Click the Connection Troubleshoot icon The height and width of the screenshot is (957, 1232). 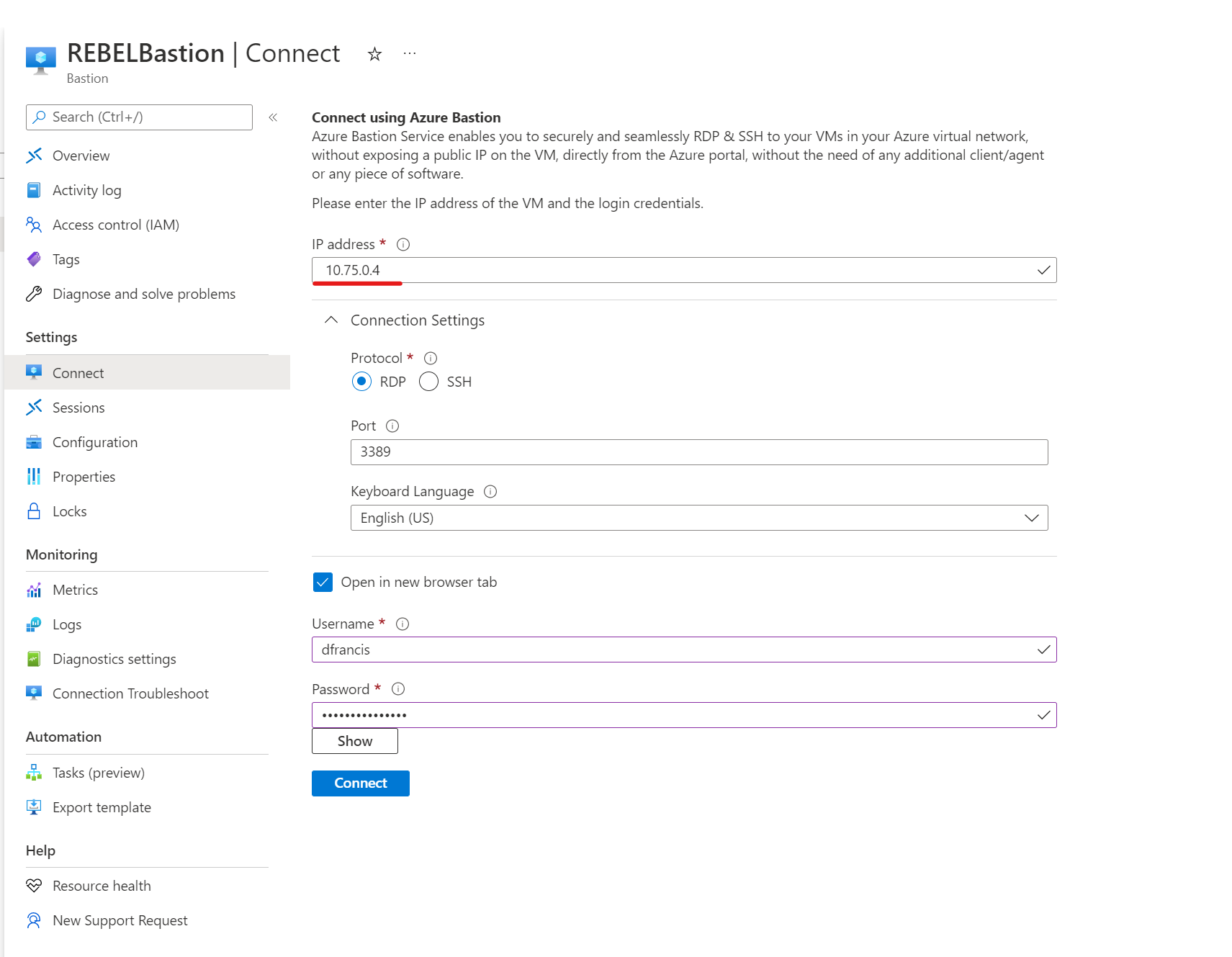pos(34,693)
